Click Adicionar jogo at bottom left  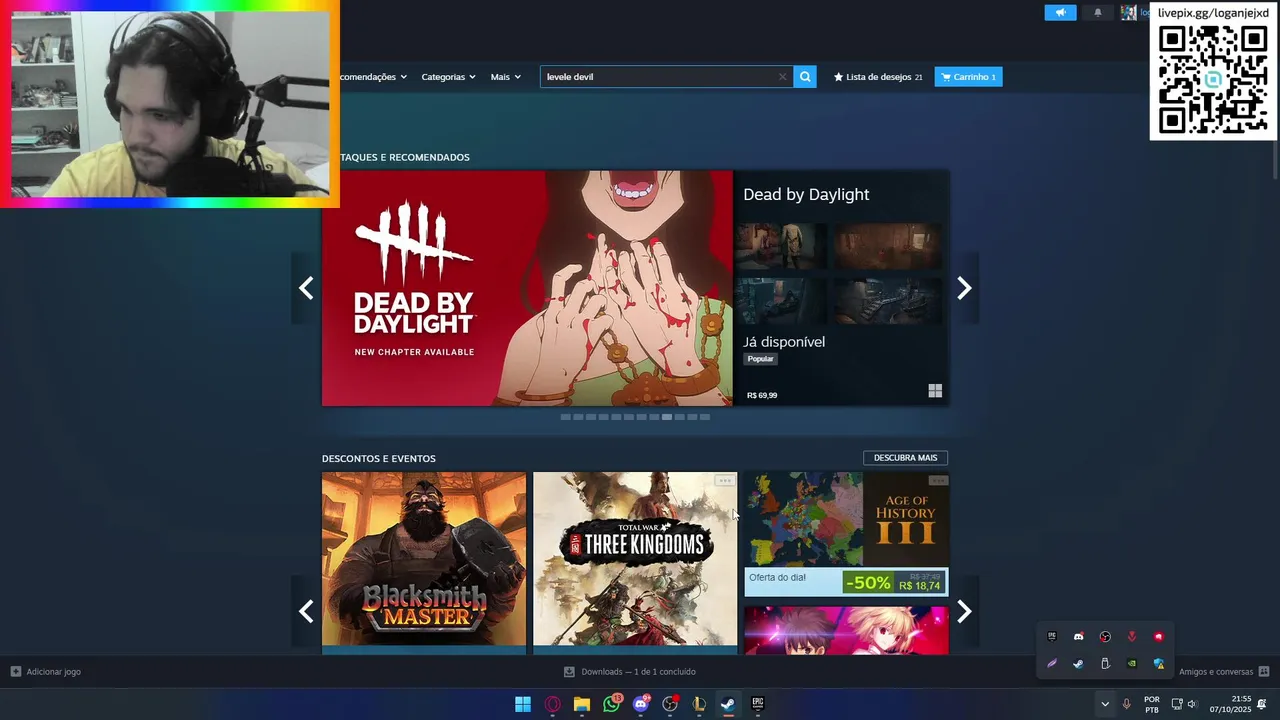[46, 672]
